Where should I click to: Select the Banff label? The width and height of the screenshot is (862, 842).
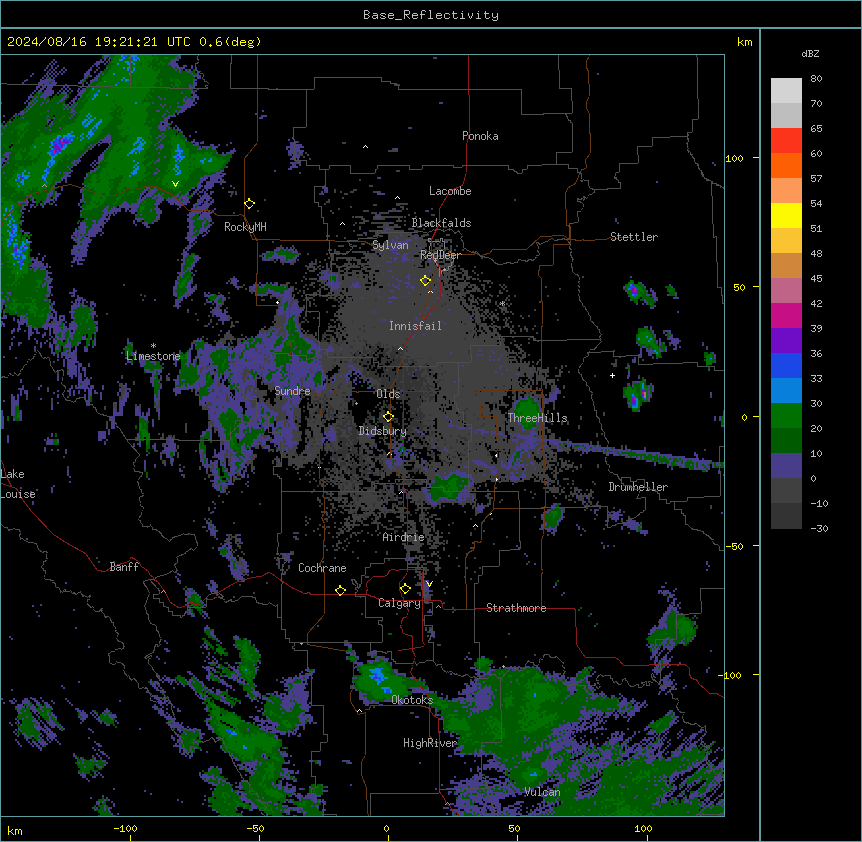[x=124, y=567]
